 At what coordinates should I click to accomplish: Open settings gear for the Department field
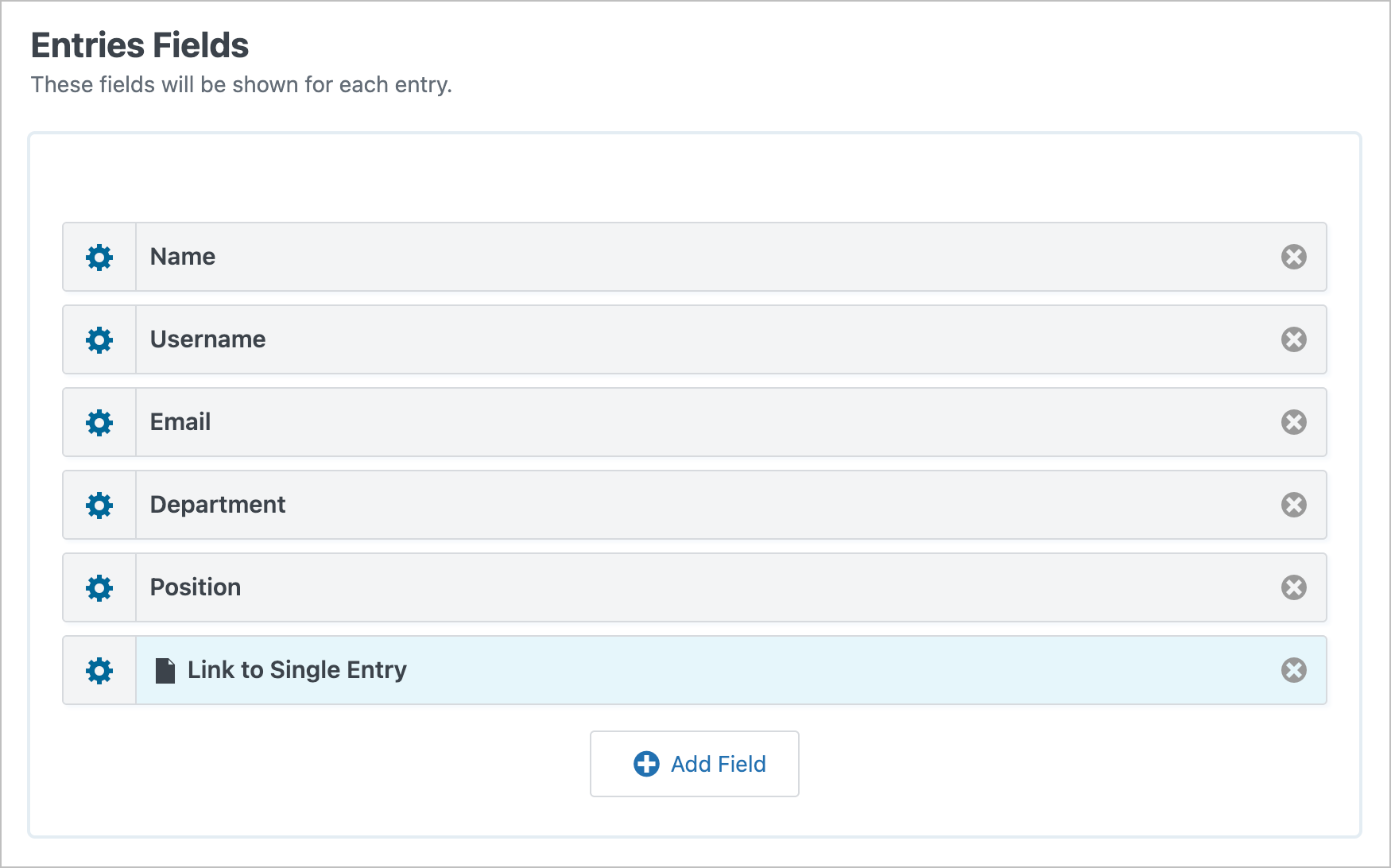[x=99, y=505]
